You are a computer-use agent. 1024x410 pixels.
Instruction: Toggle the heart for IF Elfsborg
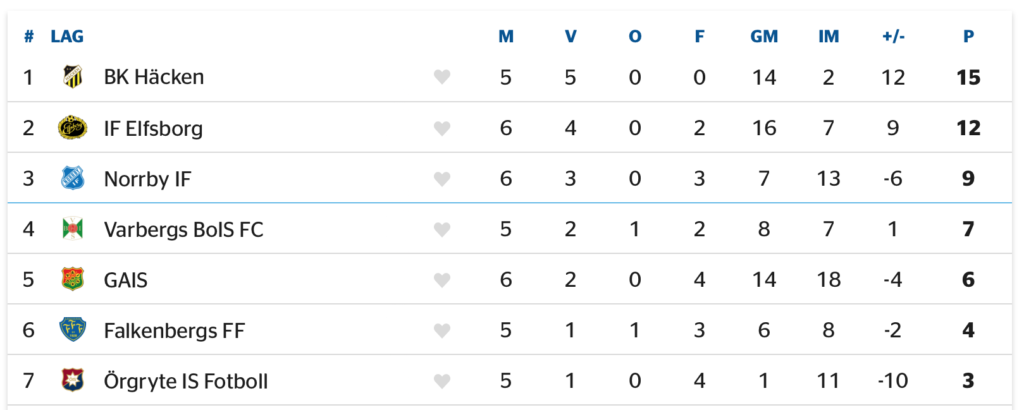[442, 128]
